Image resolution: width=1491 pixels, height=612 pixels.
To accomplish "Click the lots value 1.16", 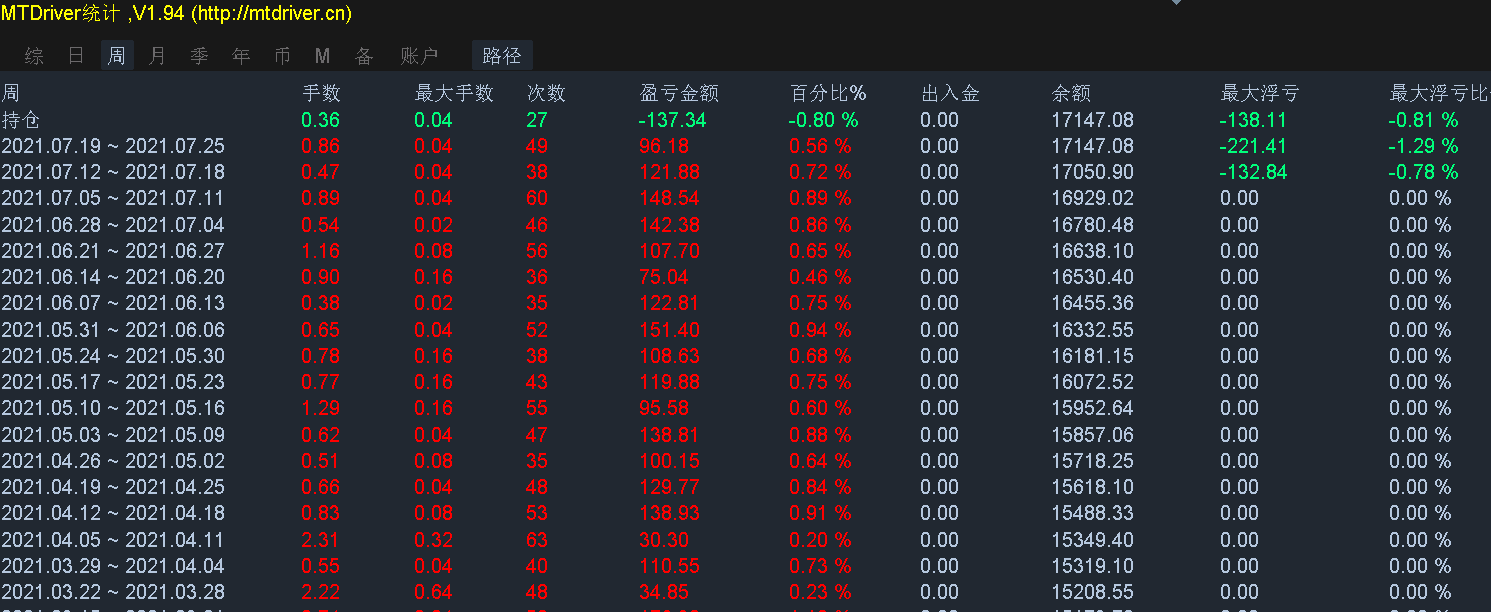I will (x=321, y=251).
